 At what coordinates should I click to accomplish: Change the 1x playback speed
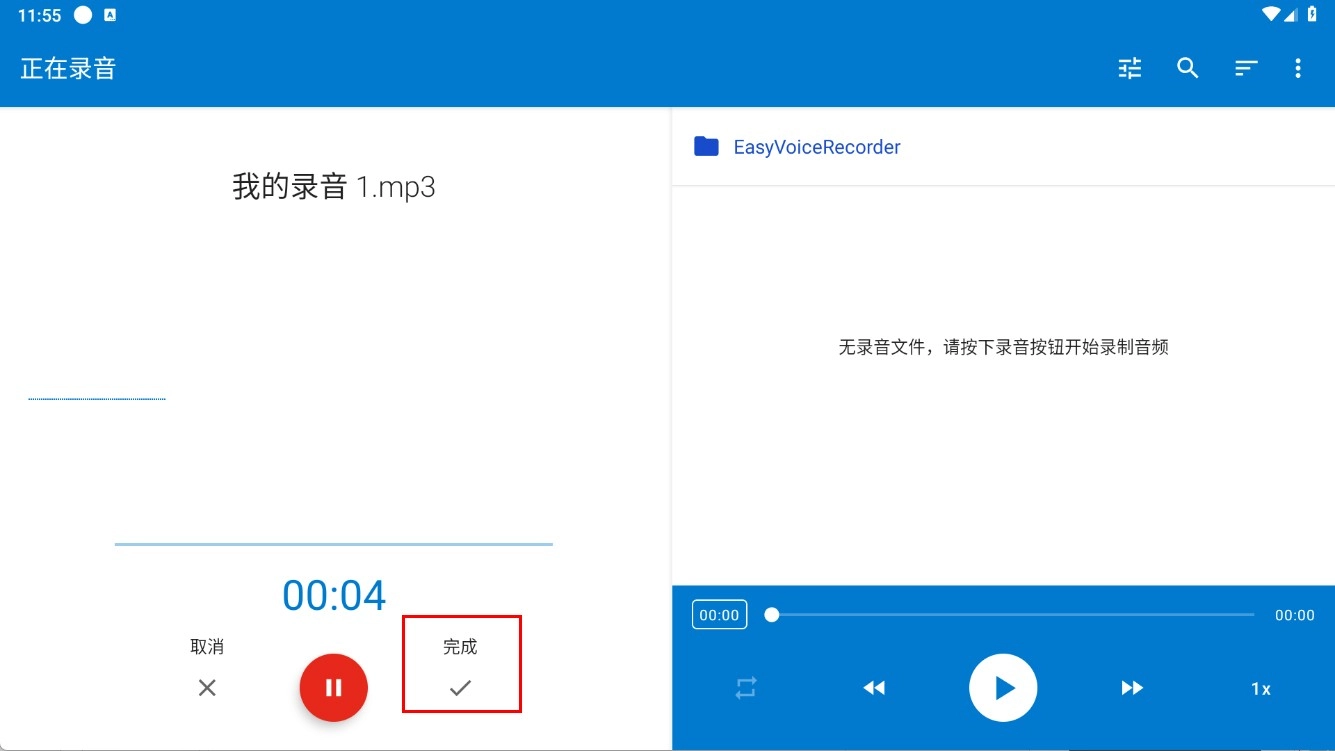pos(1260,689)
